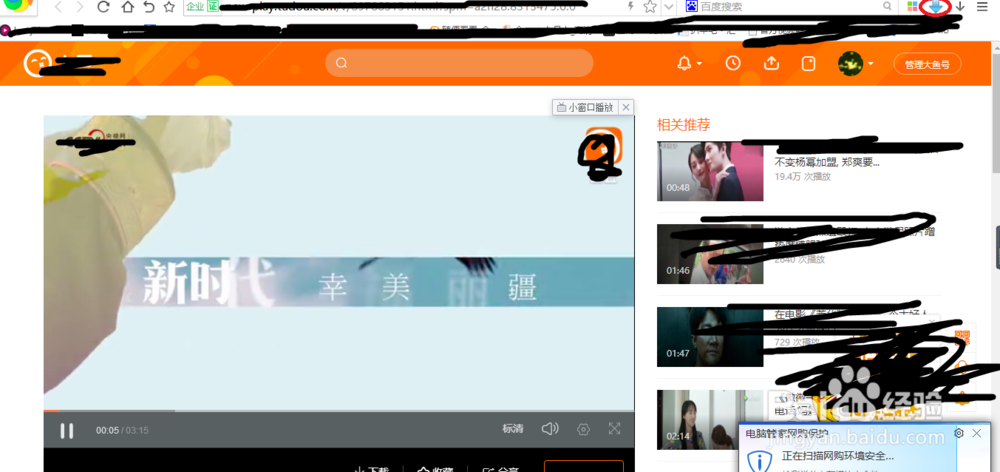
Task: Click the browser forward arrow
Action: point(80,7)
